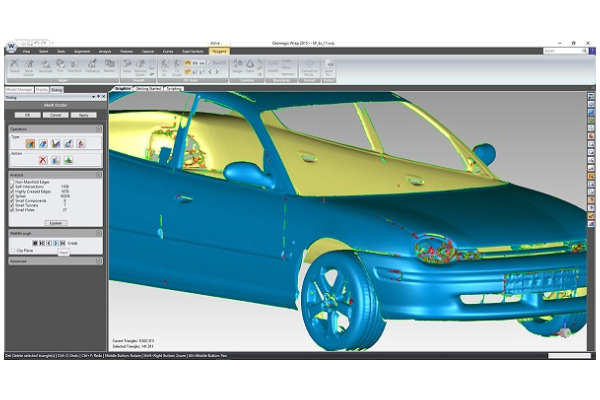Enable the Clip Plane checkbox

pos(12,250)
